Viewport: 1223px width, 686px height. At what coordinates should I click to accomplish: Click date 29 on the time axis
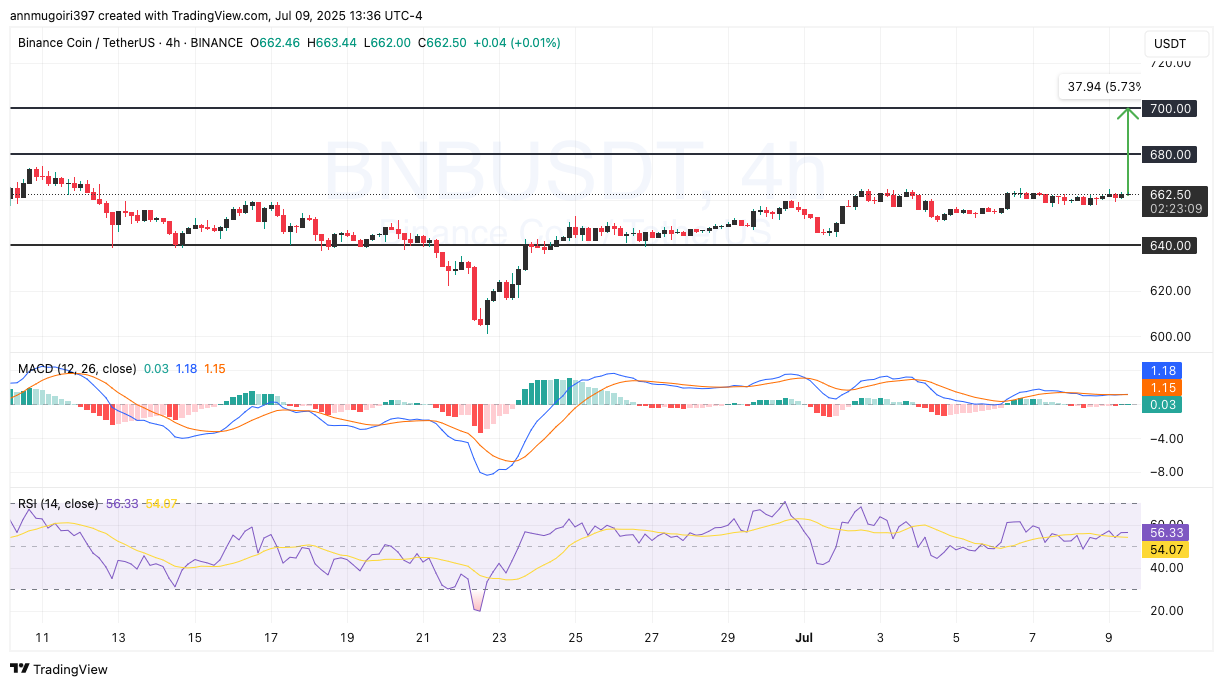pyautogui.click(x=728, y=637)
